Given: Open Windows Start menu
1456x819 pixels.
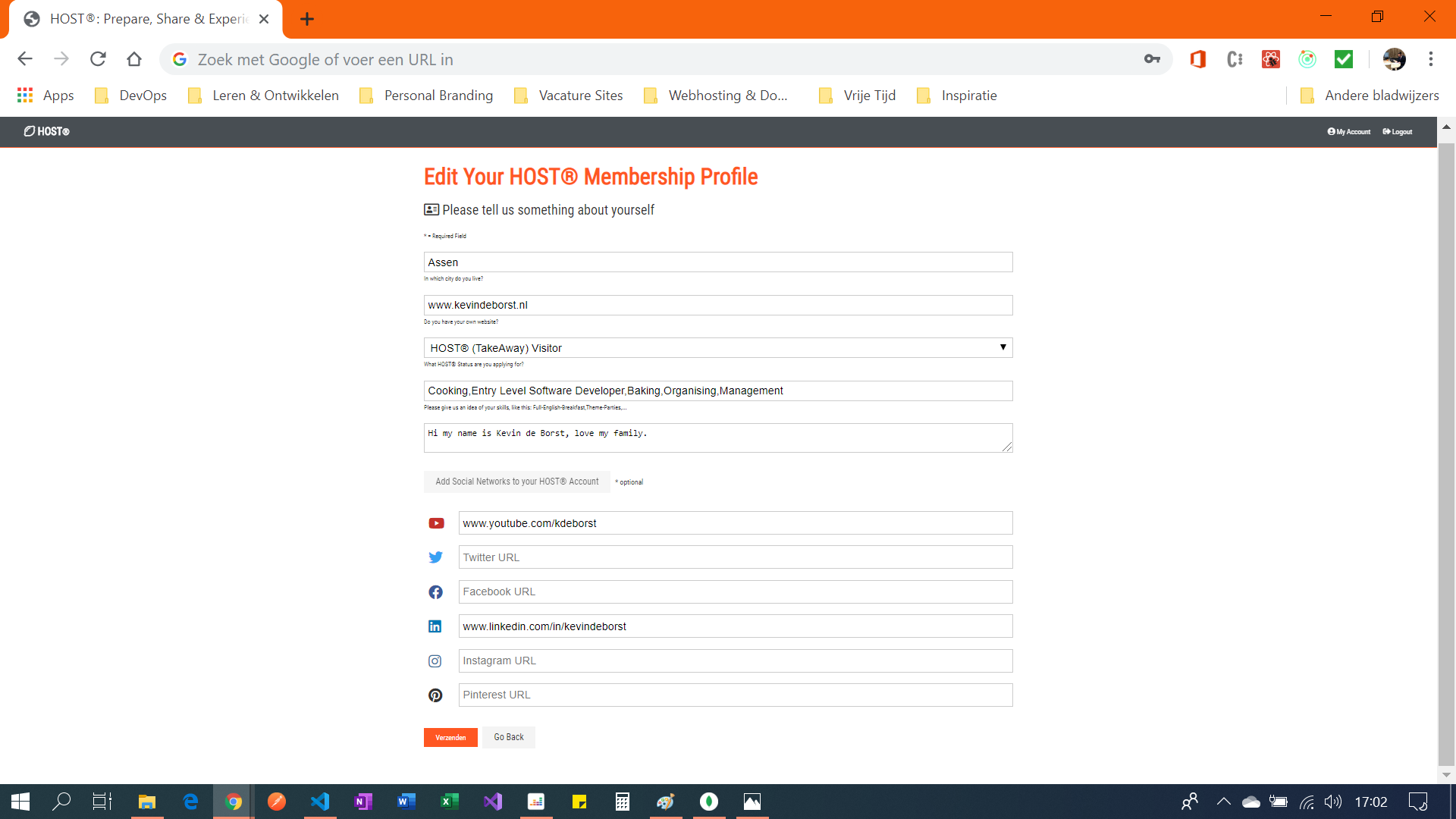Looking at the screenshot, I should pyautogui.click(x=20, y=802).
